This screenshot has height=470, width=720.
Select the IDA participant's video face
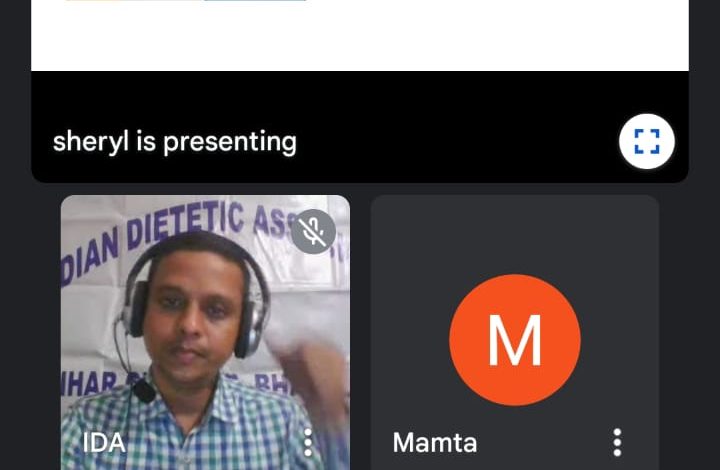click(193, 317)
